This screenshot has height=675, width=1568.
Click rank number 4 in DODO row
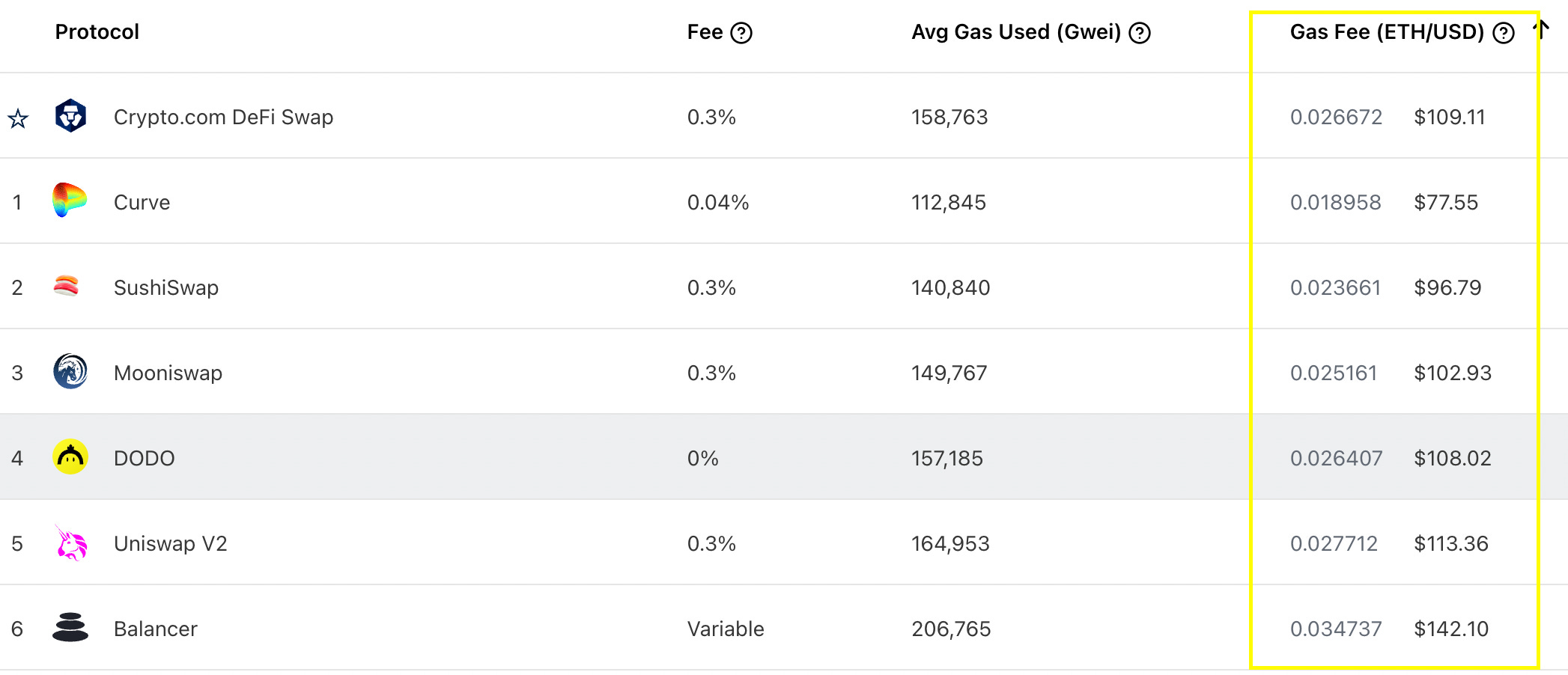click(x=17, y=458)
